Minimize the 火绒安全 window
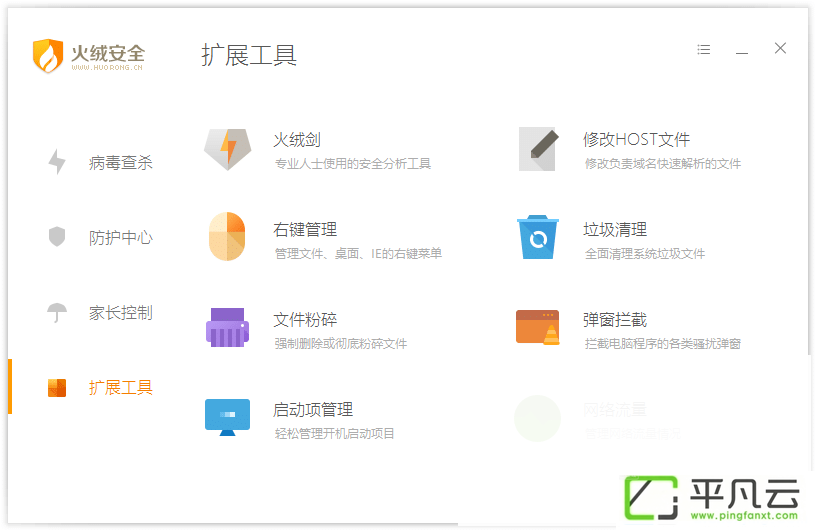 coord(742,53)
